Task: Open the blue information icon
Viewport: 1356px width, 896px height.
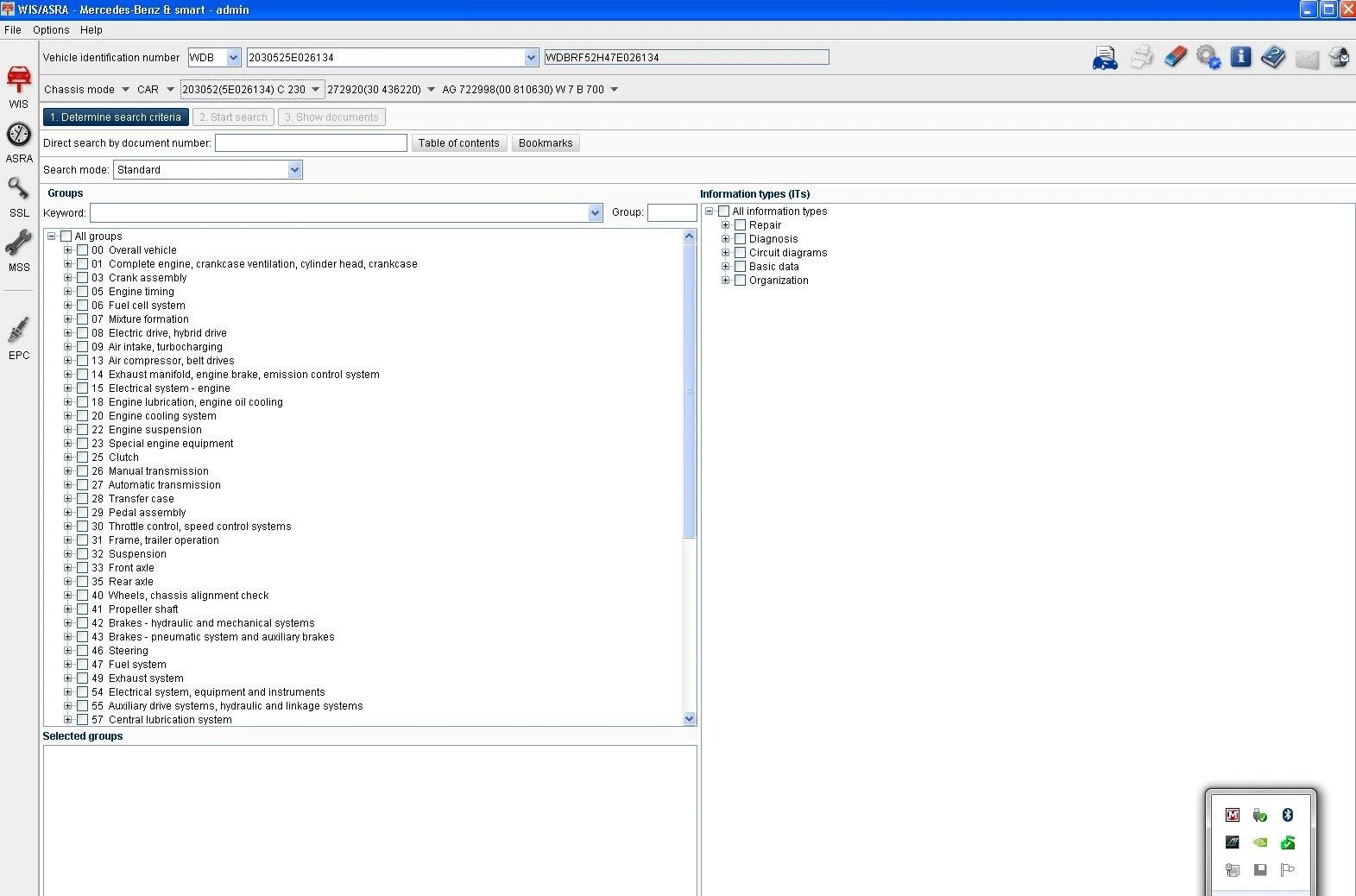Action: coord(1240,58)
